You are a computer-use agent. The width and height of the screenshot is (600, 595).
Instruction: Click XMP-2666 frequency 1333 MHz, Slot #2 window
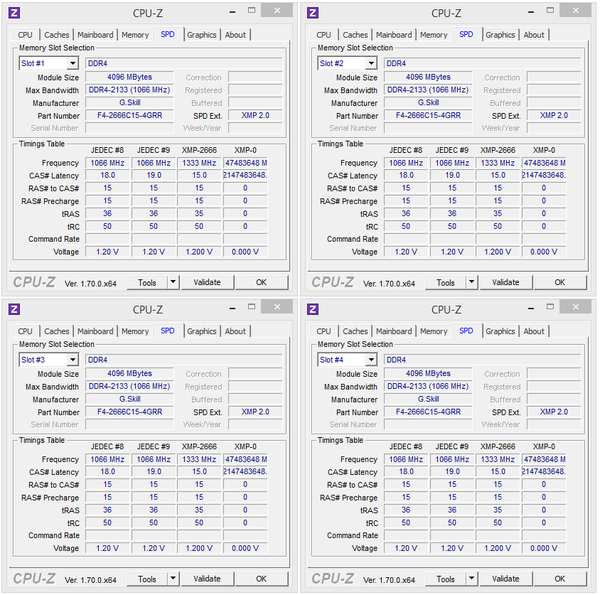pyautogui.click(x=497, y=163)
